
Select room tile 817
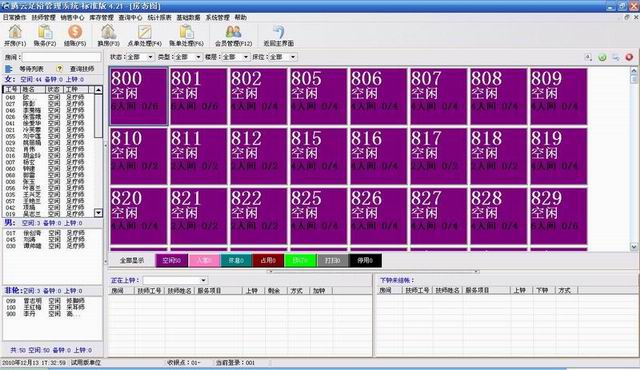click(438, 156)
